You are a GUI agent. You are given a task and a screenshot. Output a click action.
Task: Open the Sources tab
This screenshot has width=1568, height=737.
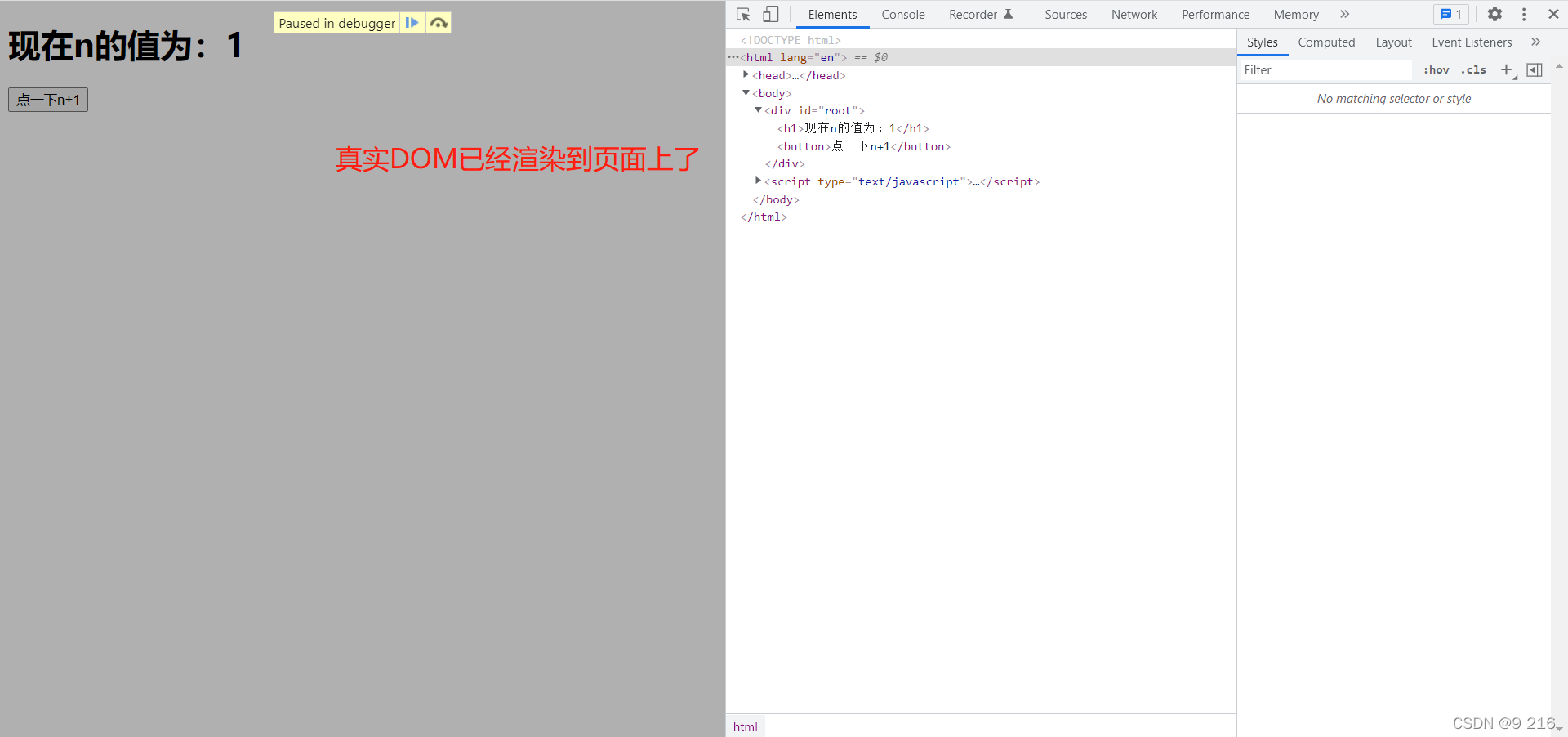click(x=1066, y=14)
